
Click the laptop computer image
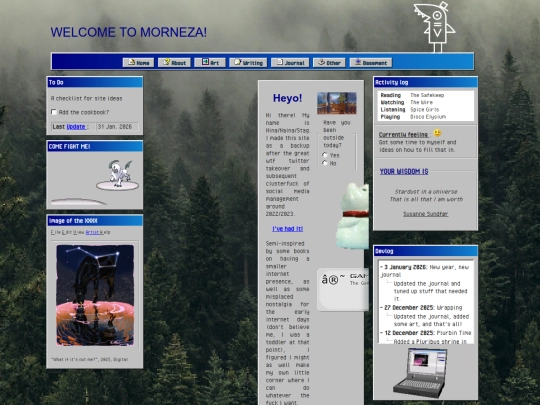tap(420, 373)
